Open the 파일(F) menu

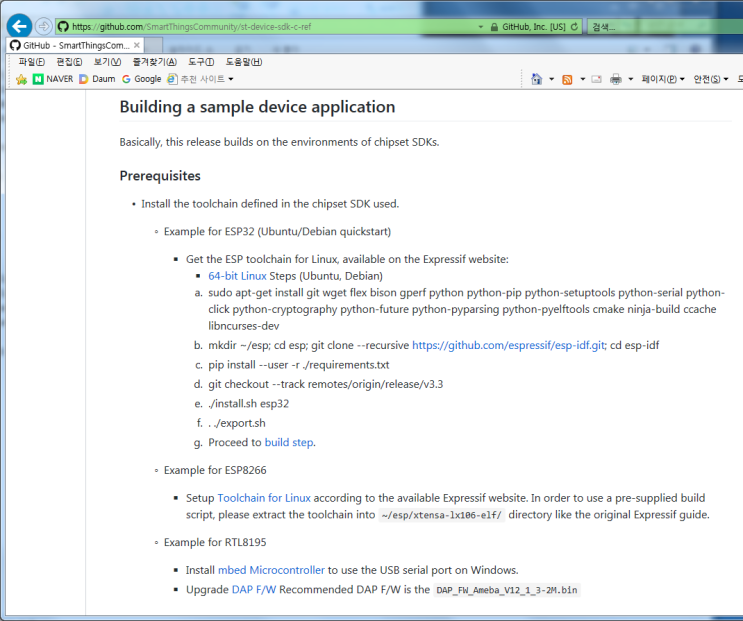31,62
